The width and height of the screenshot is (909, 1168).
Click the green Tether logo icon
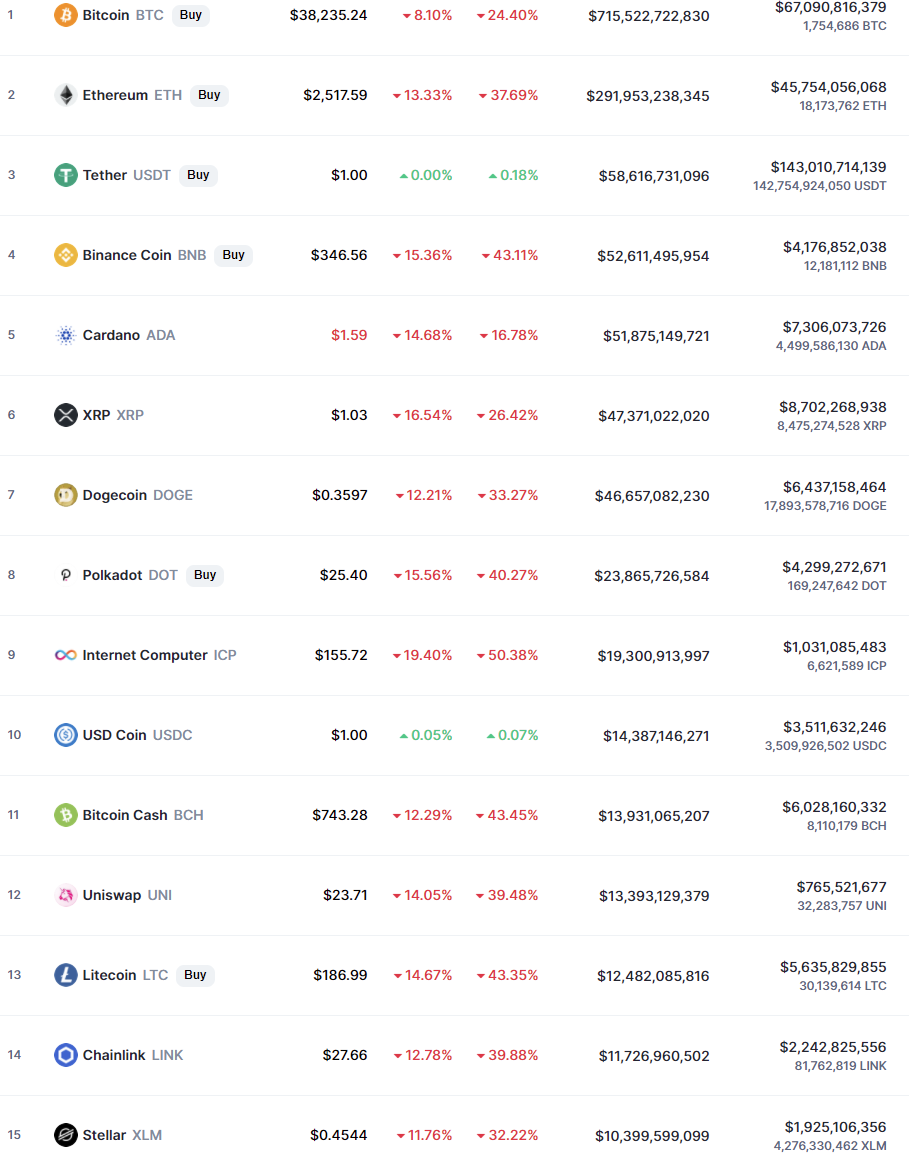(x=65, y=175)
